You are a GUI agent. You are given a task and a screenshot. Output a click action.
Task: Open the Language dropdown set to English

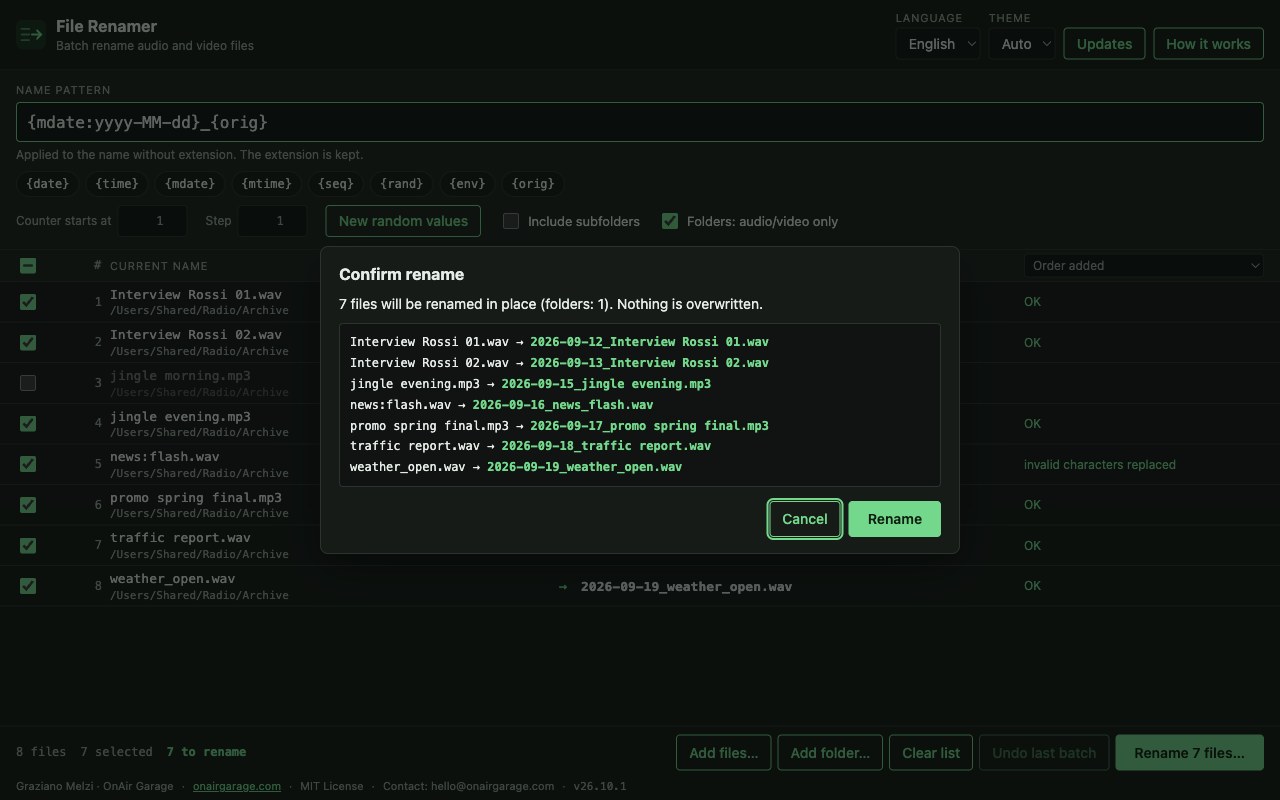click(938, 44)
